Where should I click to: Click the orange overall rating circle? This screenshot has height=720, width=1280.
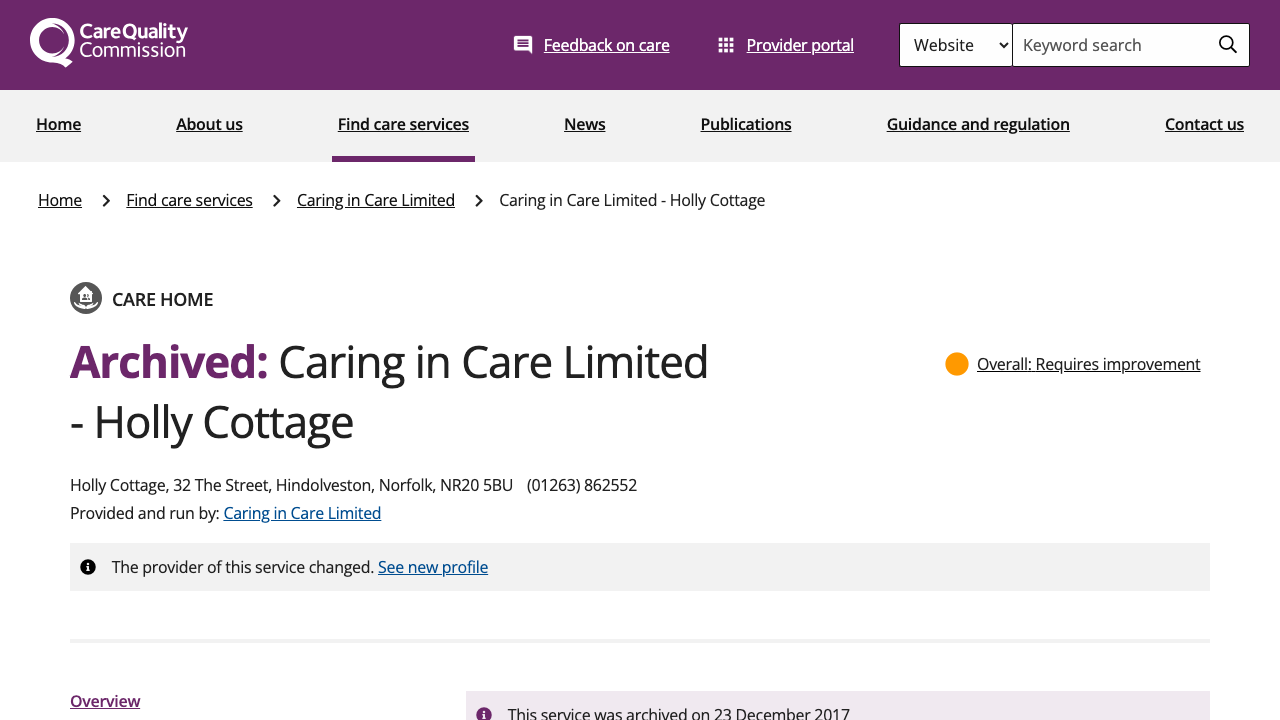[x=956, y=364]
